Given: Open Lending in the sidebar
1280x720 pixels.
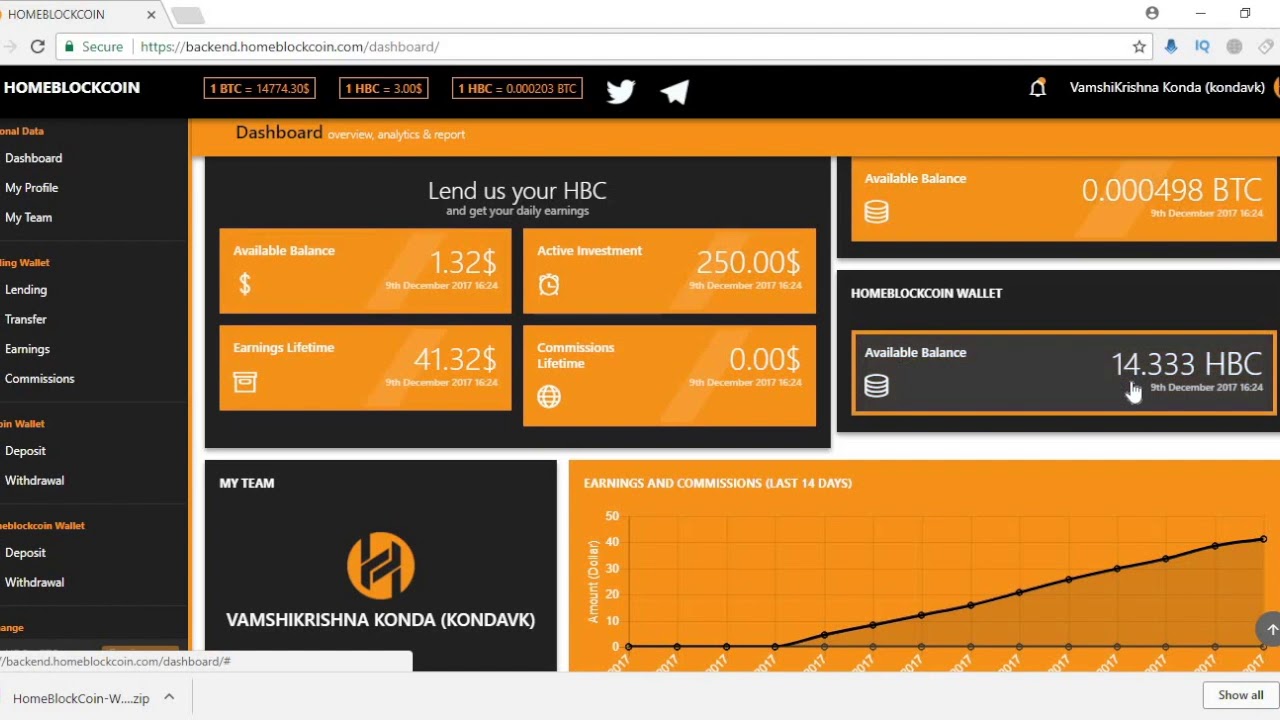Looking at the screenshot, I should coord(25,290).
